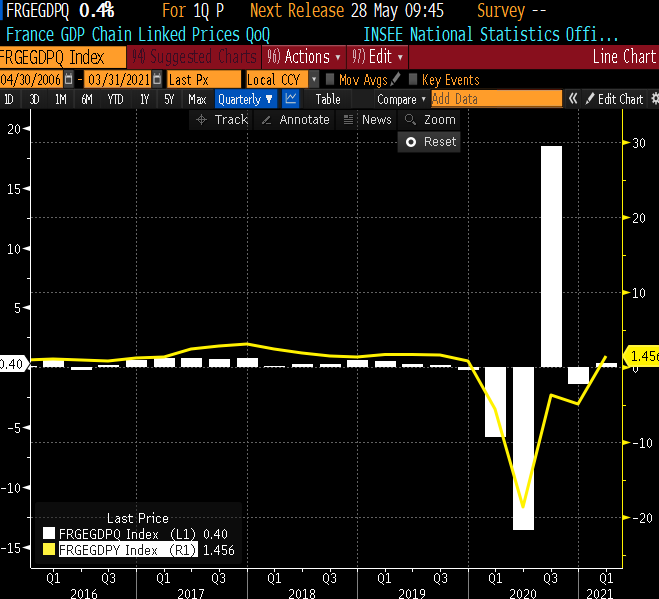This screenshot has height=599, width=659.
Task: Open the News overlay on chart
Action: tap(367, 120)
